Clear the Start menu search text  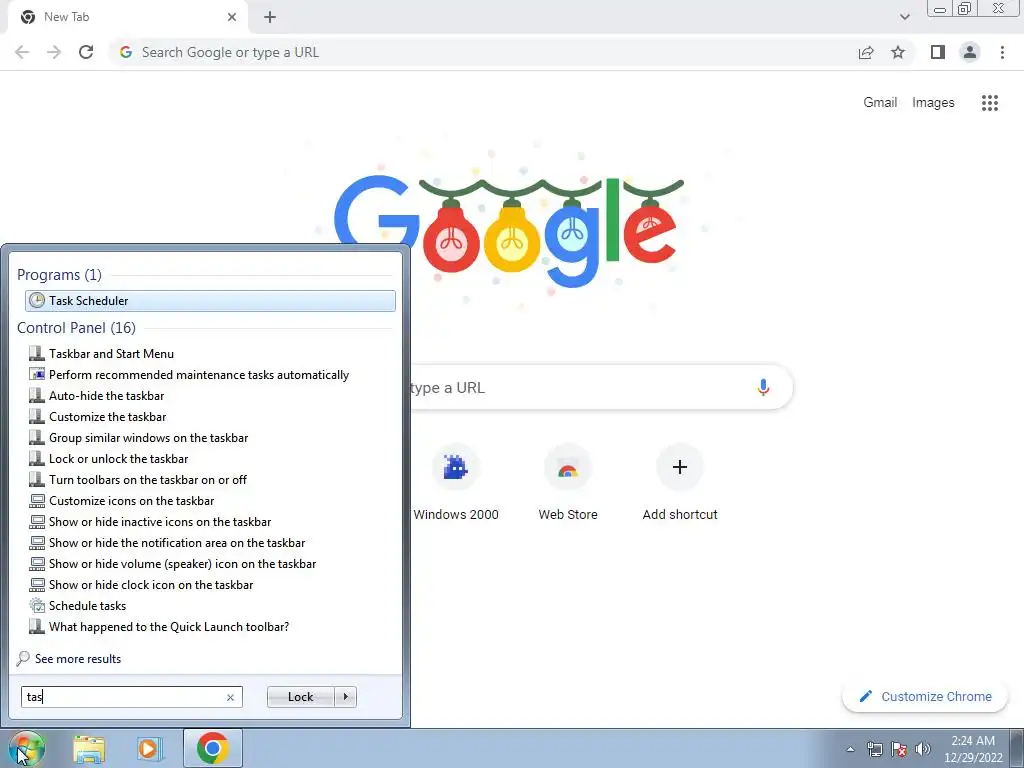point(230,697)
